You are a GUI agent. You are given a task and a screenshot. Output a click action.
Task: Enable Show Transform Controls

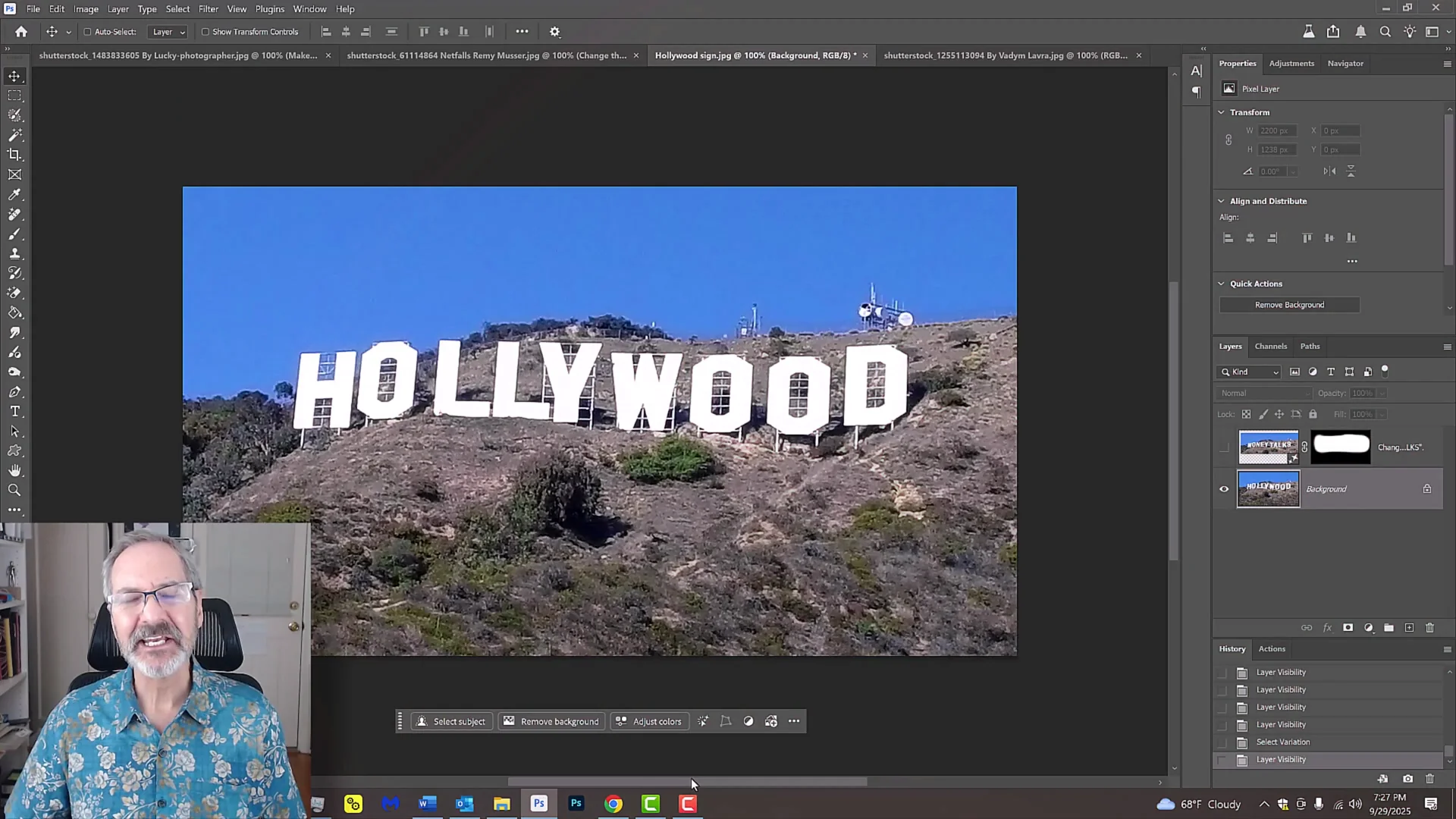206,32
